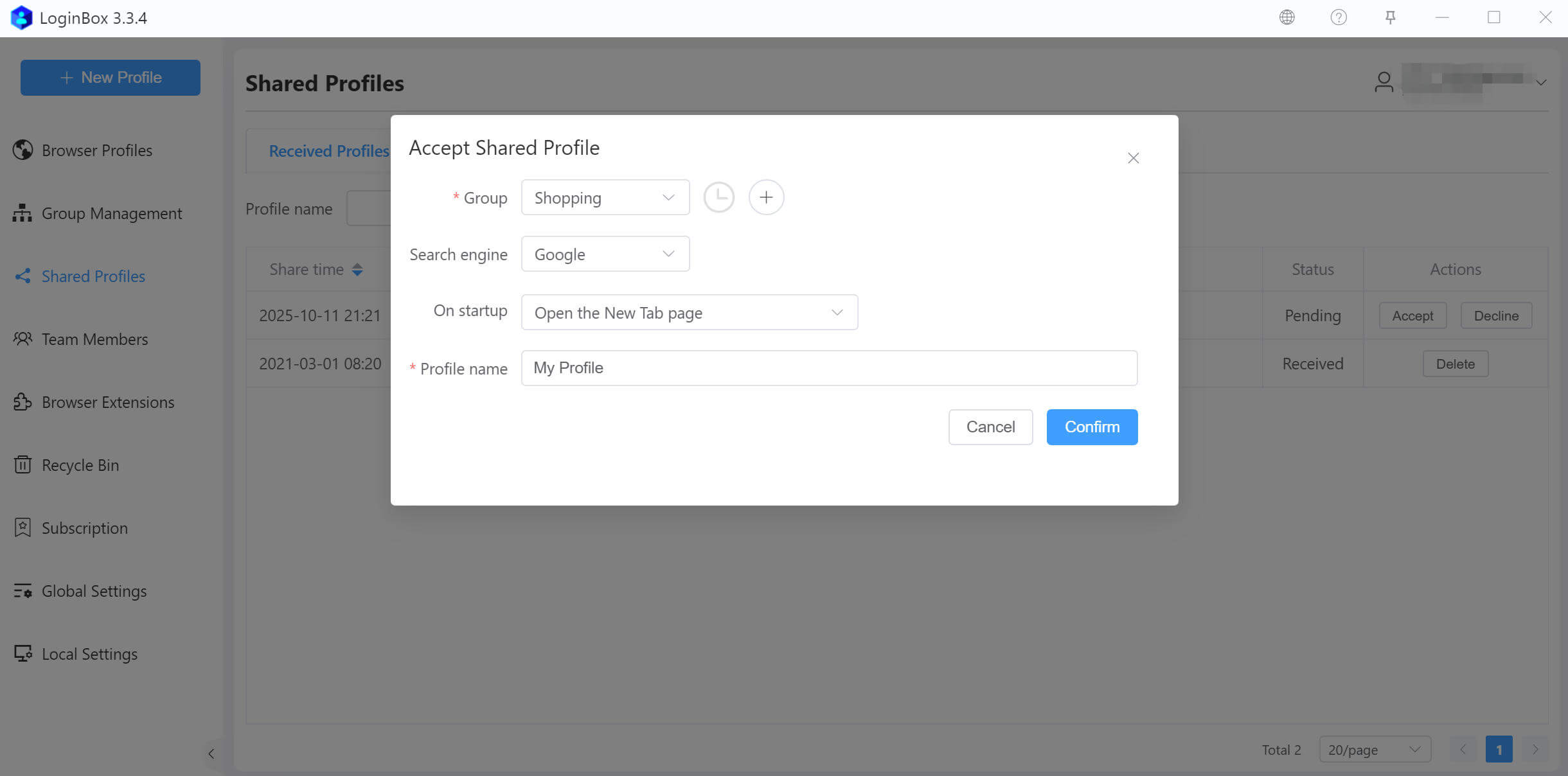Collapse the sidebar with arrow icon
Screen dimensions: 1568x776
point(211,754)
